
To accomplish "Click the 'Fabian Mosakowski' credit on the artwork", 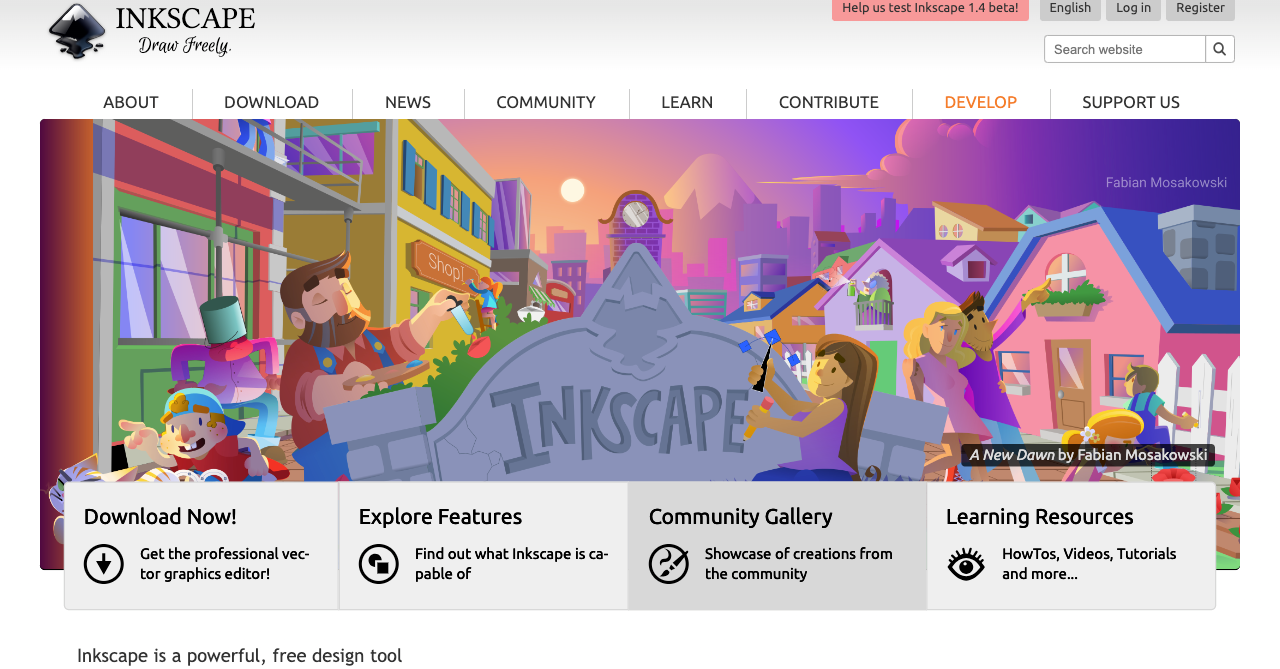I will click(x=1166, y=183).
